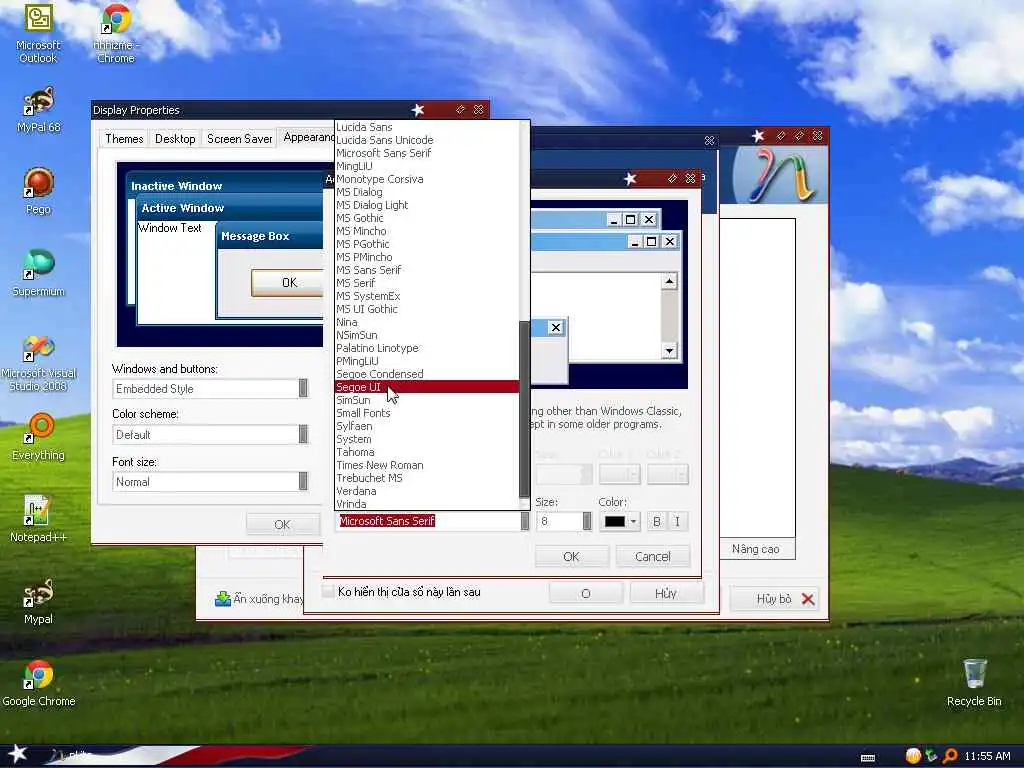
Task: Choose Trebuchet MS in the font list
Action: (x=426, y=478)
